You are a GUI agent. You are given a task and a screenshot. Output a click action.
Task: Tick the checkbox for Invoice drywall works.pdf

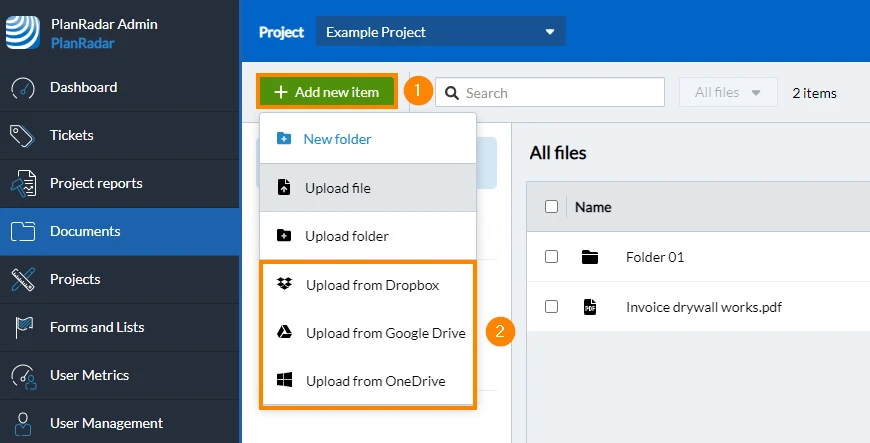point(551,306)
